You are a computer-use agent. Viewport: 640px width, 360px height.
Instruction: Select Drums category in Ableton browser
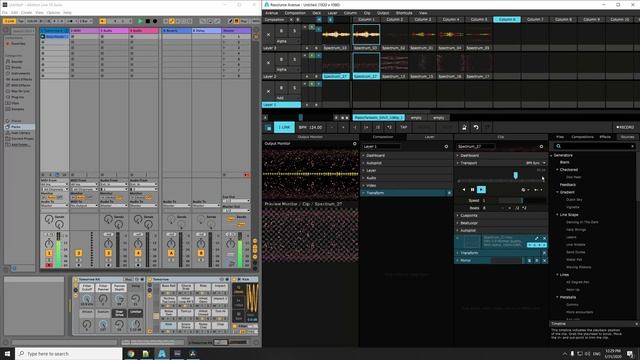(x=16, y=67)
